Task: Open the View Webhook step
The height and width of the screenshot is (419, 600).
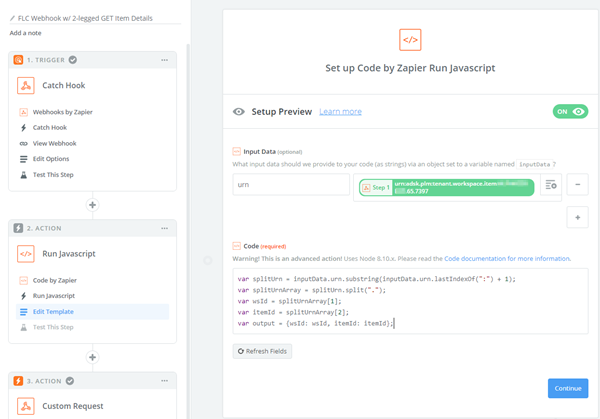Action: 54,143
